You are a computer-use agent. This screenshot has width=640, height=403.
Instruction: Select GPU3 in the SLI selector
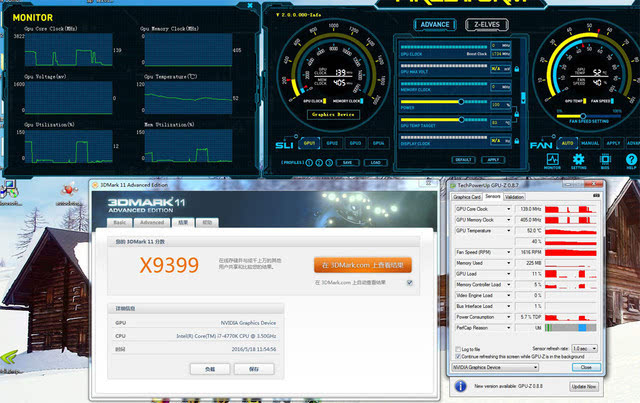coord(355,143)
